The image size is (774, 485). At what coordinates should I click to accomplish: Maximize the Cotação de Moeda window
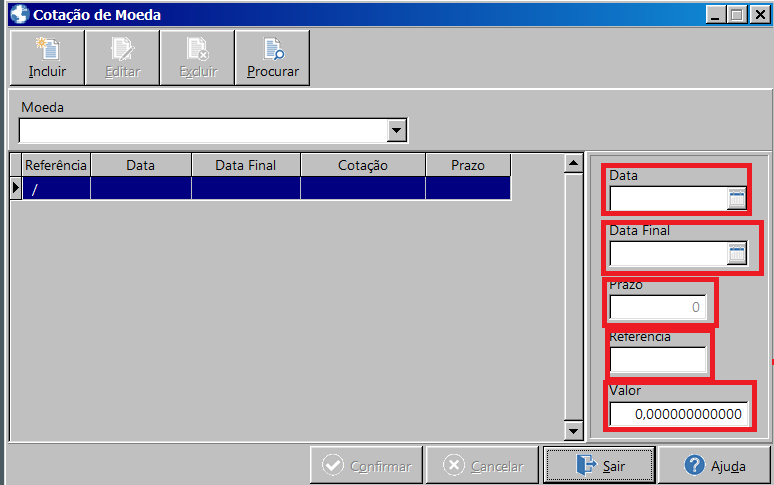[737, 14]
